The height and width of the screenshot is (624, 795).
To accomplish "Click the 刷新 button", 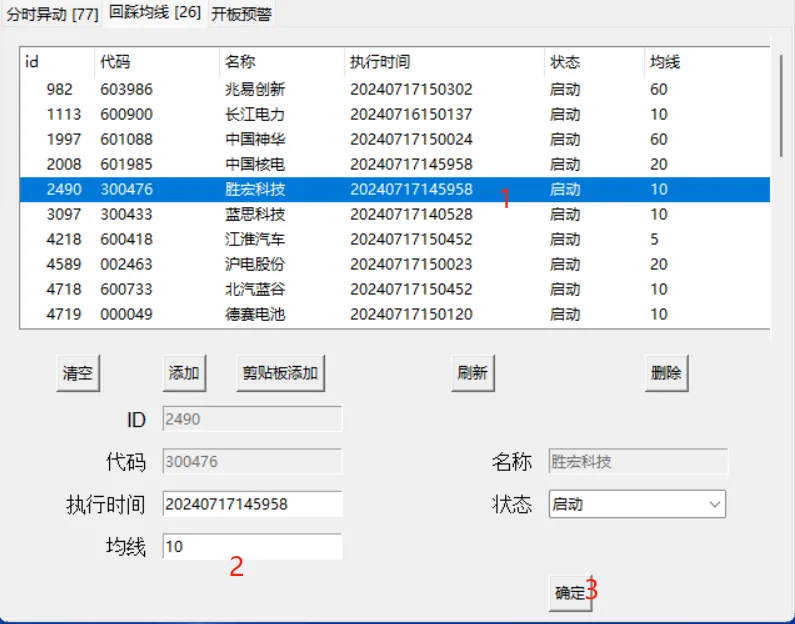I will pos(473,373).
